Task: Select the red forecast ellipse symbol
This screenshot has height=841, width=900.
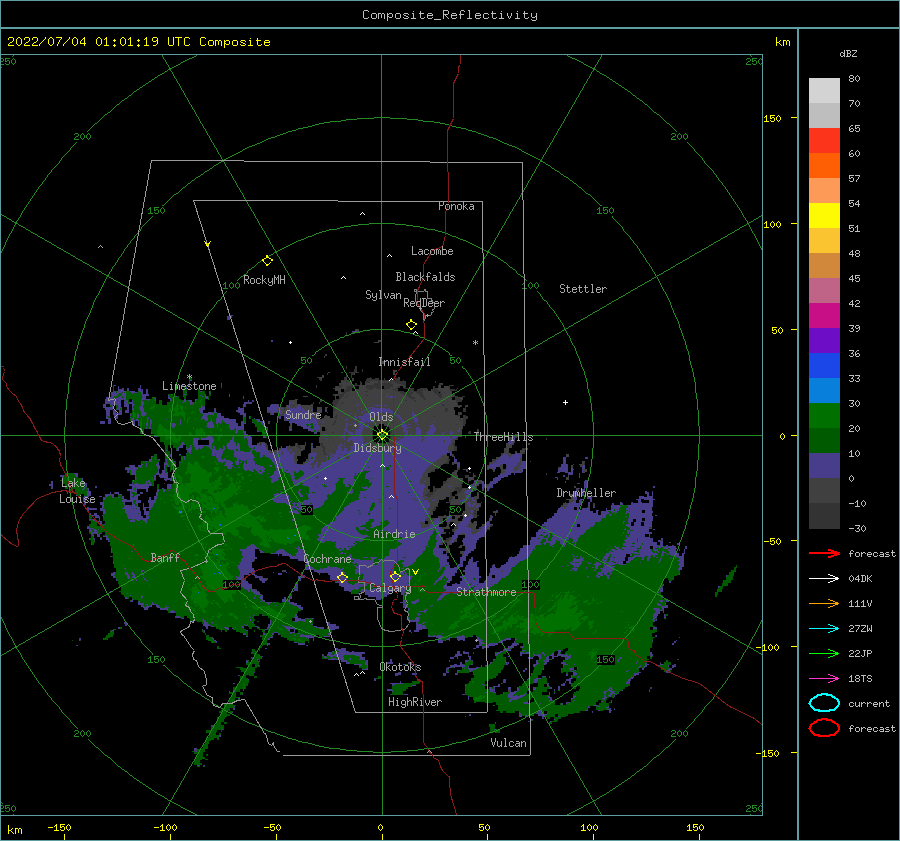Action: (x=824, y=728)
